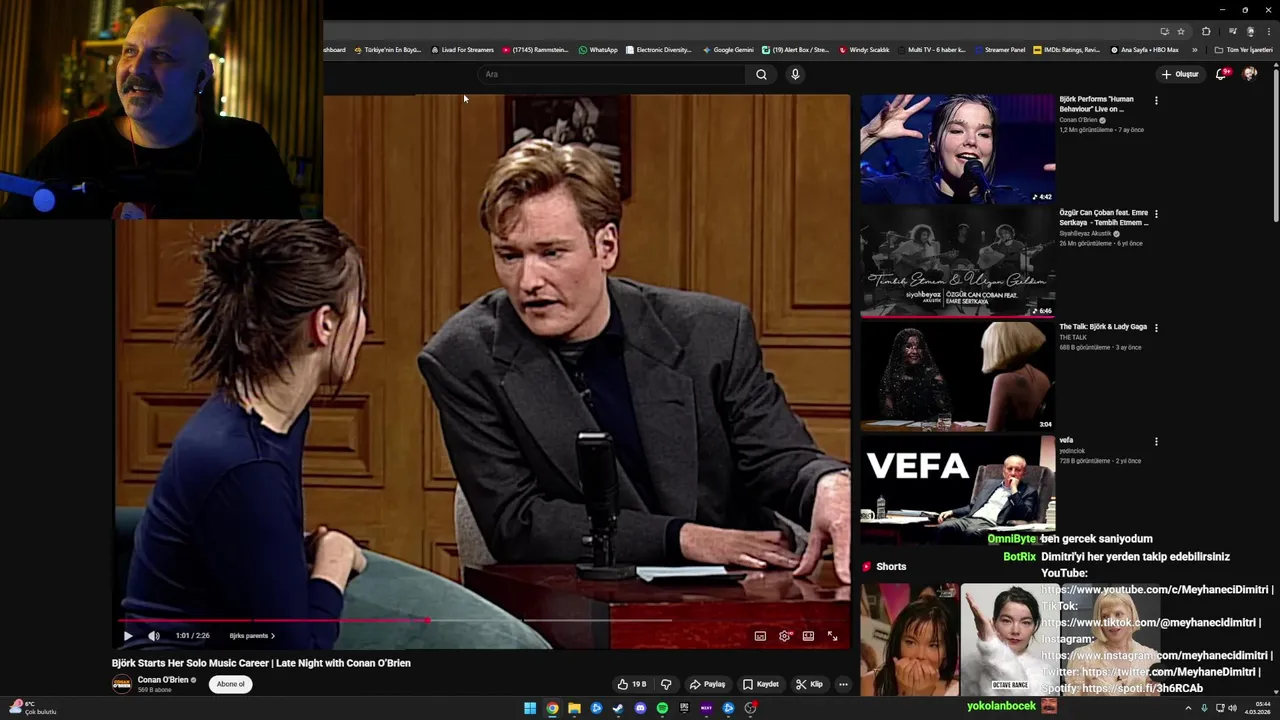Open the YouTube notifications bell
Screen dimensions: 1280x720
1221,74
